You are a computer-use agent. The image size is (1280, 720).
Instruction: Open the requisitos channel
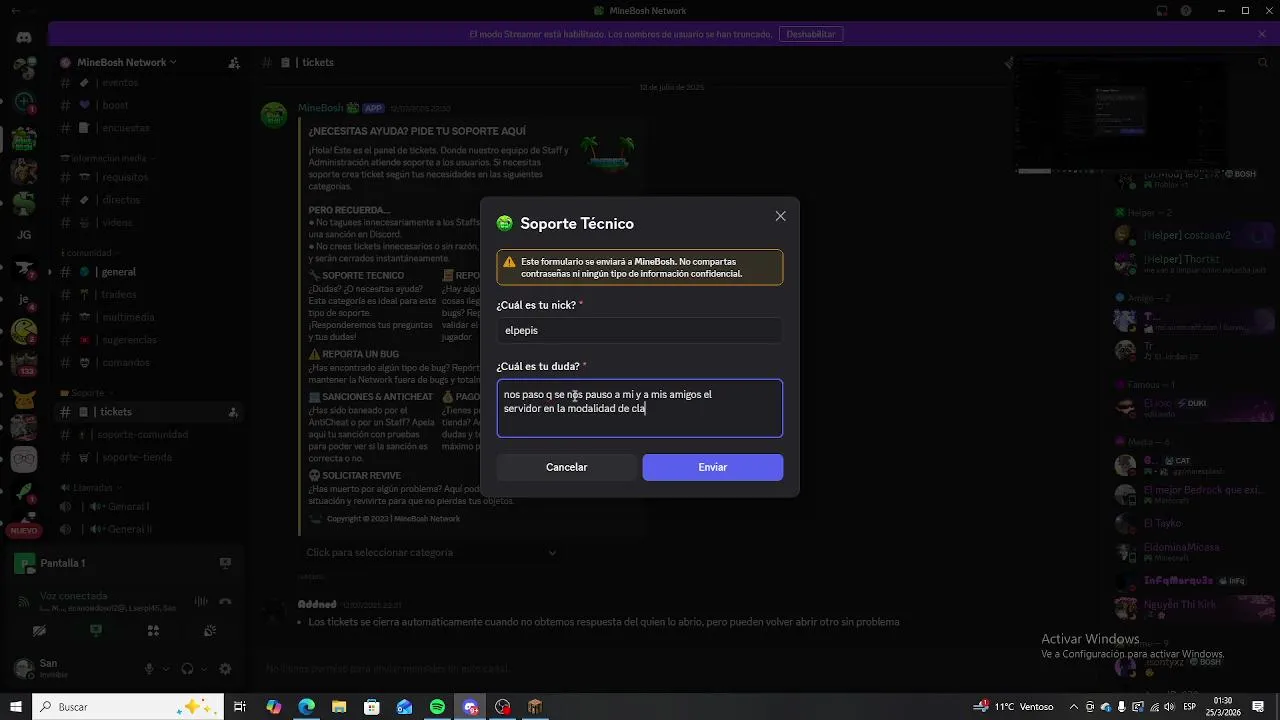point(150,177)
